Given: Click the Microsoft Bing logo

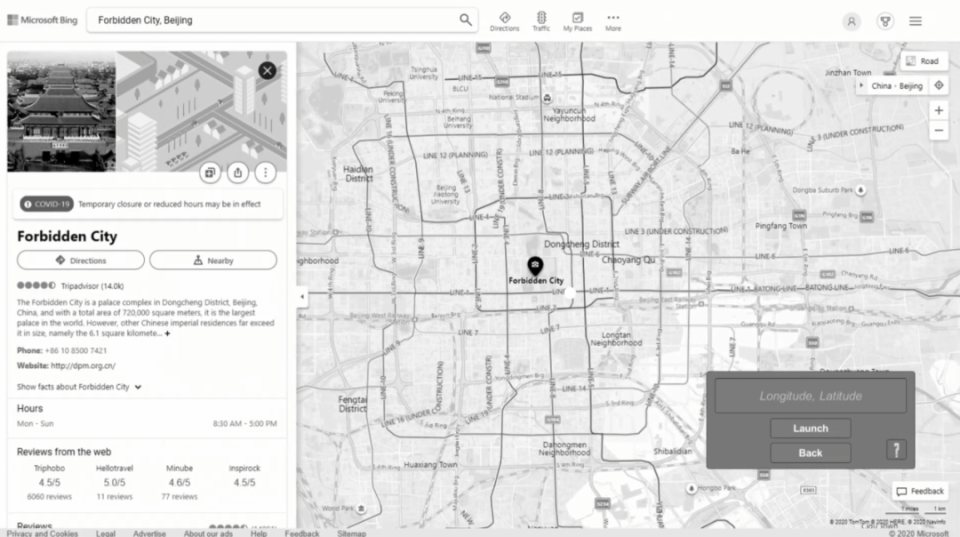Looking at the screenshot, I should point(42,20).
